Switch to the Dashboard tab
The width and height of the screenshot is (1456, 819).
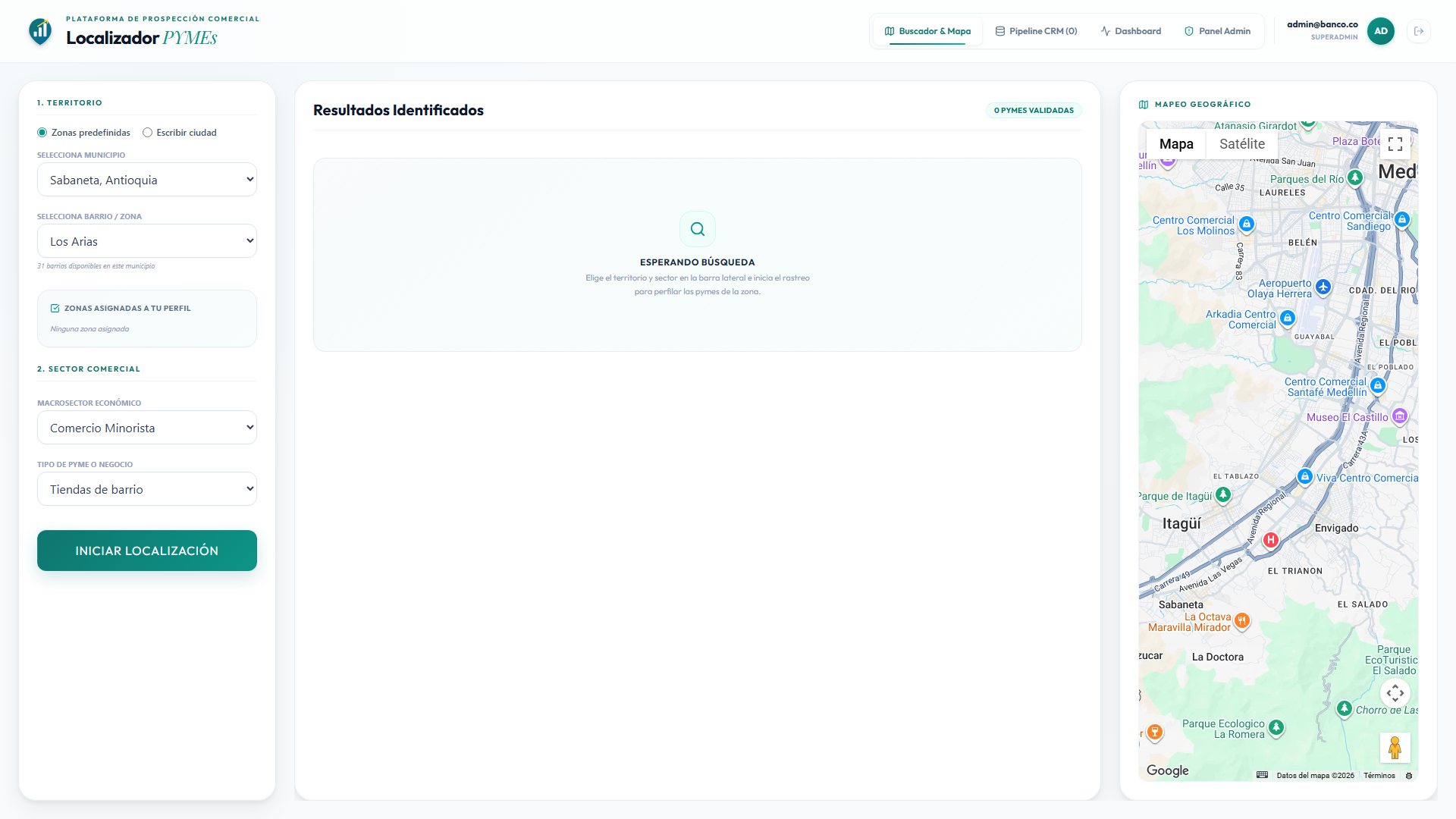[1131, 31]
